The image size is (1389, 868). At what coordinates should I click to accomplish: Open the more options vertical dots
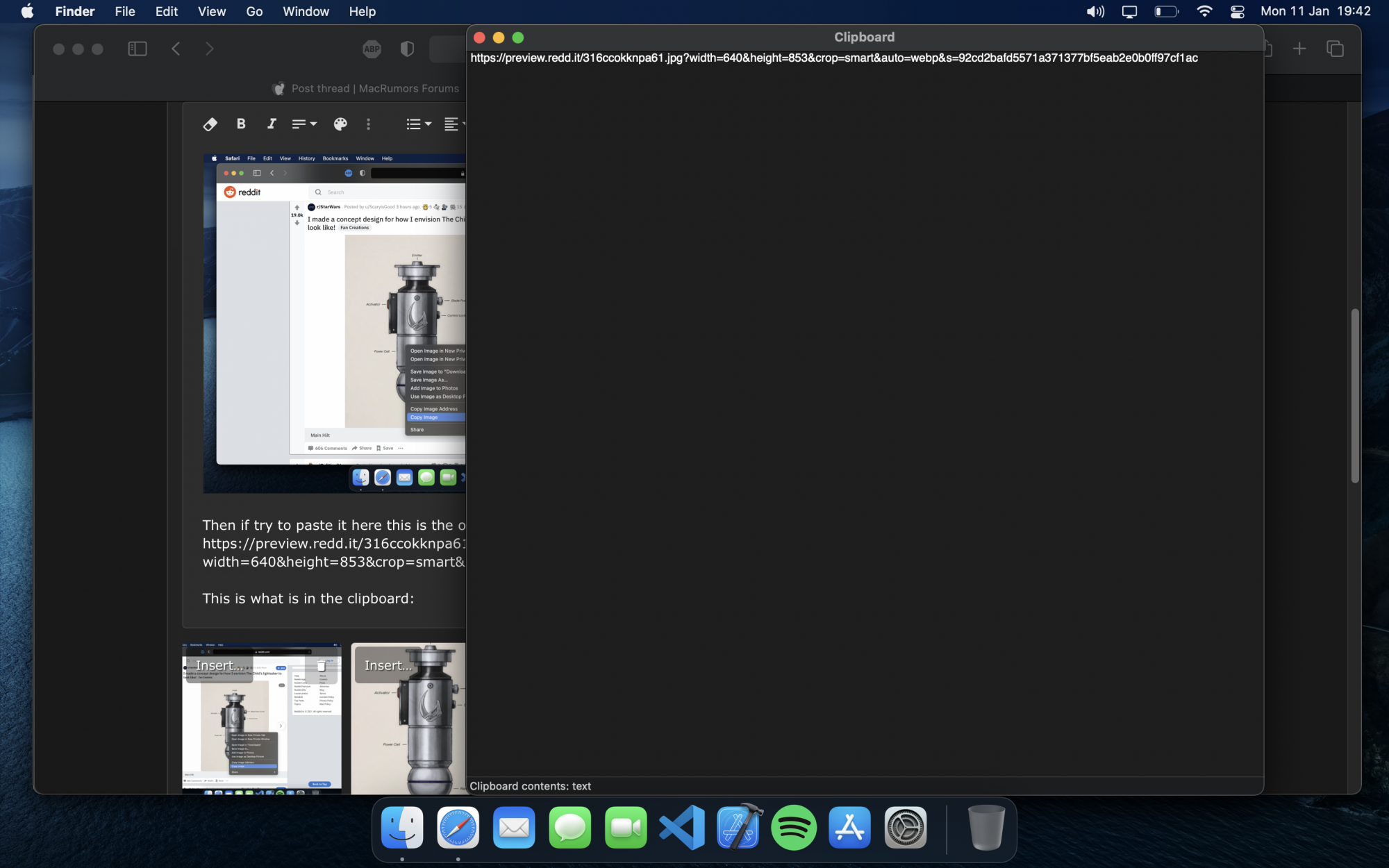[368, 124]
